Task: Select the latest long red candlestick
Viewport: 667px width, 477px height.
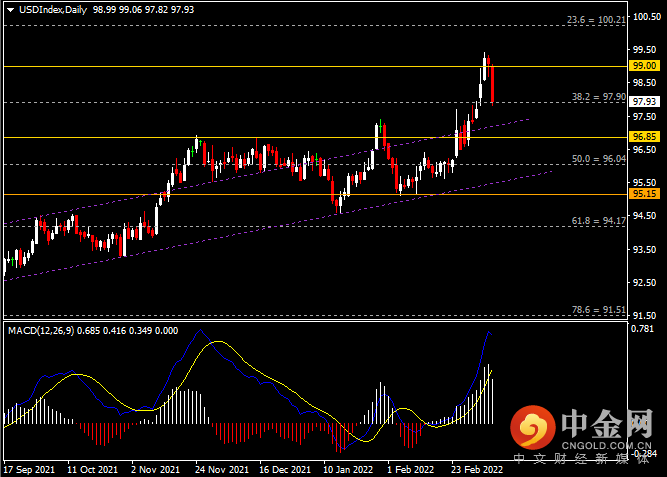Action: pos(493,84)
